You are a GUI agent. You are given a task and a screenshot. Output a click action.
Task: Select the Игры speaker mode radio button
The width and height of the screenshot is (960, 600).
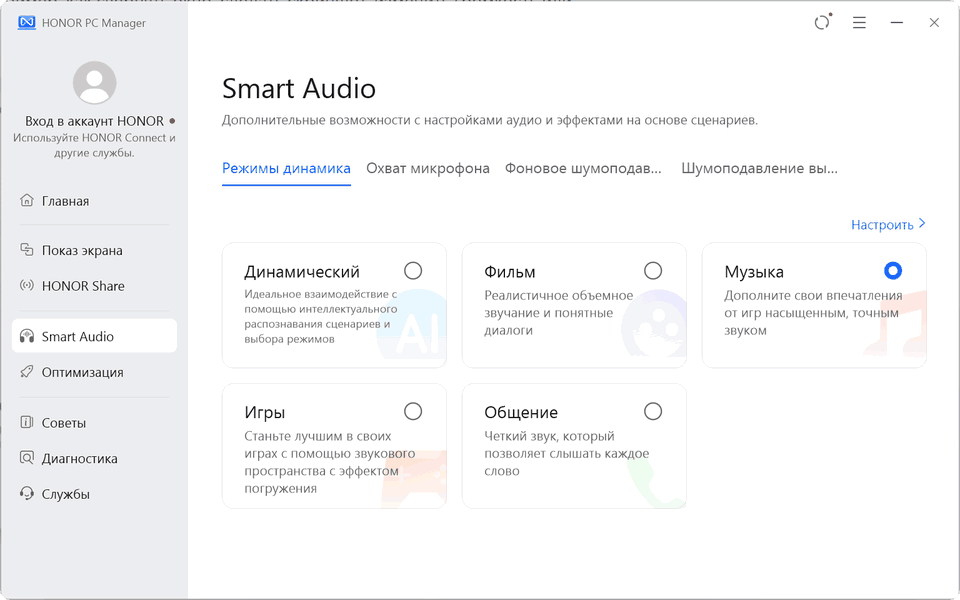[x=413, y=411]
